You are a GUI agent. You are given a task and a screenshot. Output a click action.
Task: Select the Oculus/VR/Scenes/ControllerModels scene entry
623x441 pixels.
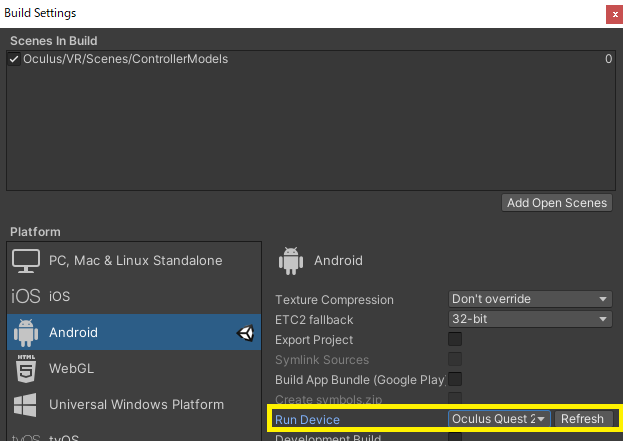(311, 59)
